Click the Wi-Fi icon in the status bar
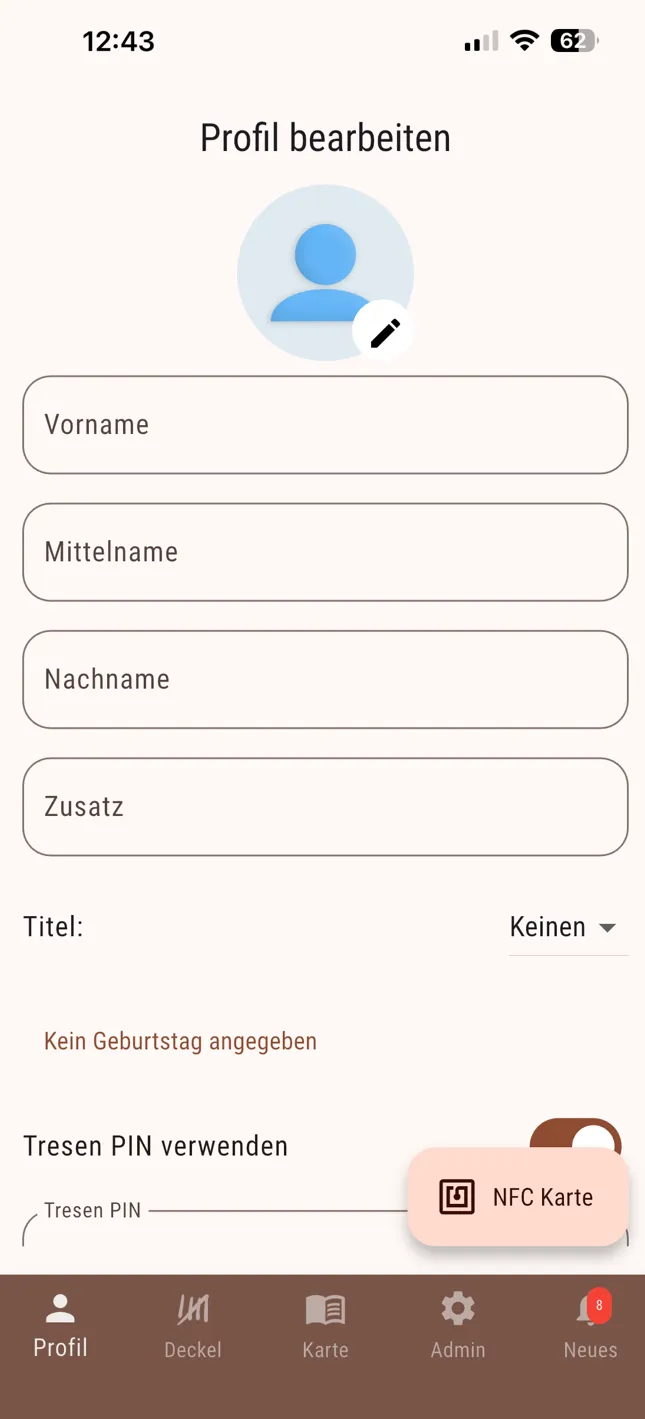This screenshot has height=1419, width=645. [x=525, y=42]
